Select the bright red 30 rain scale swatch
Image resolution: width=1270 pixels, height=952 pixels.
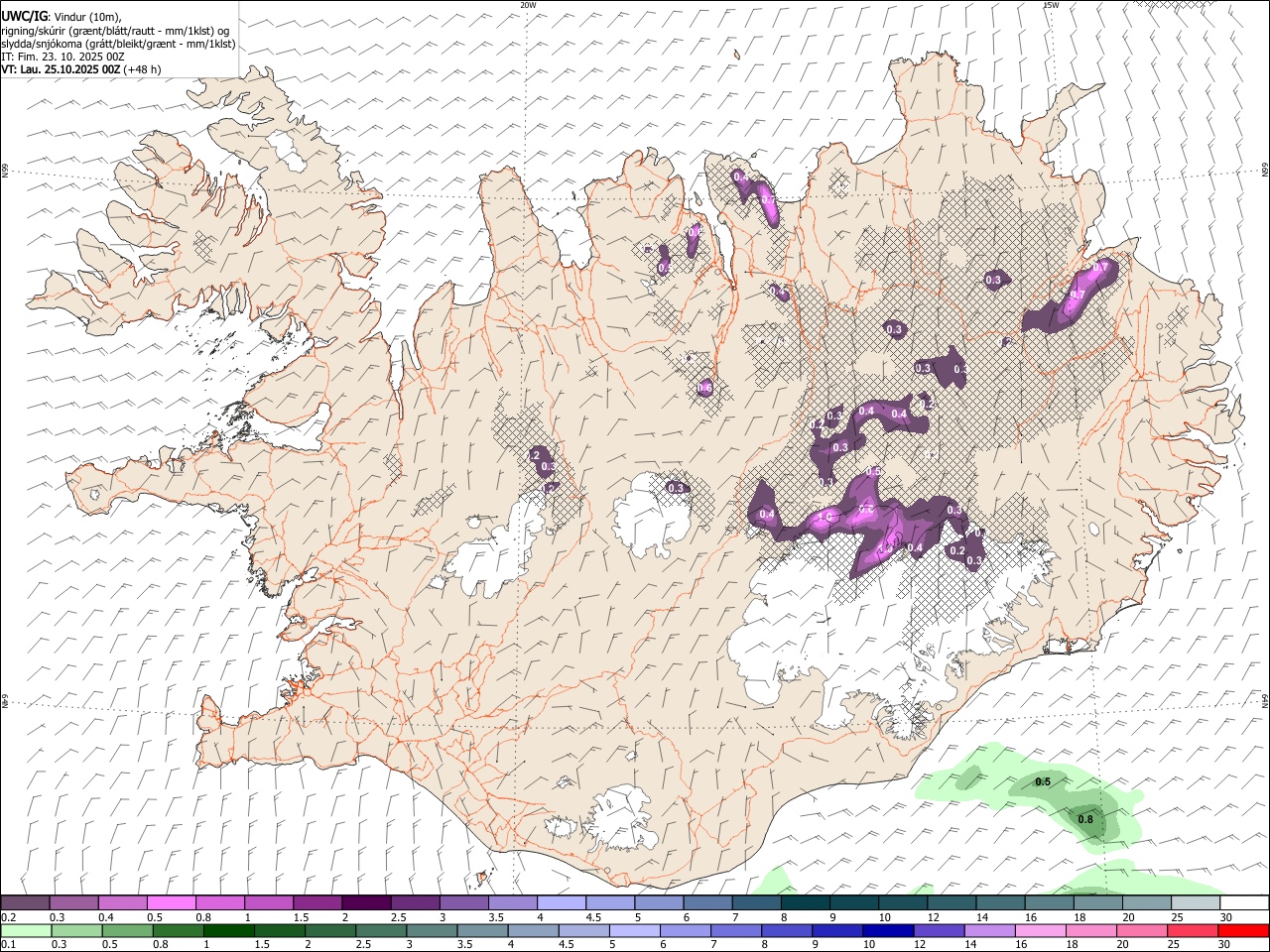1243,930
